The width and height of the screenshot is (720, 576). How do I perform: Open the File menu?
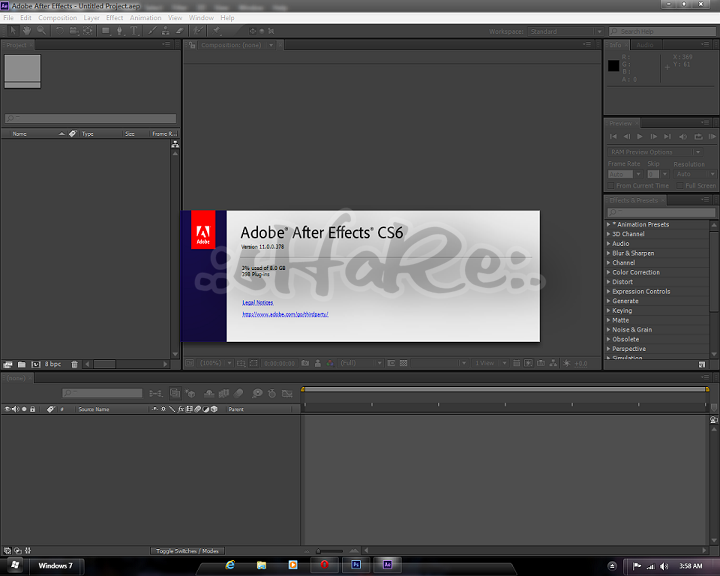pyautogui.click(x=8, y=17)
